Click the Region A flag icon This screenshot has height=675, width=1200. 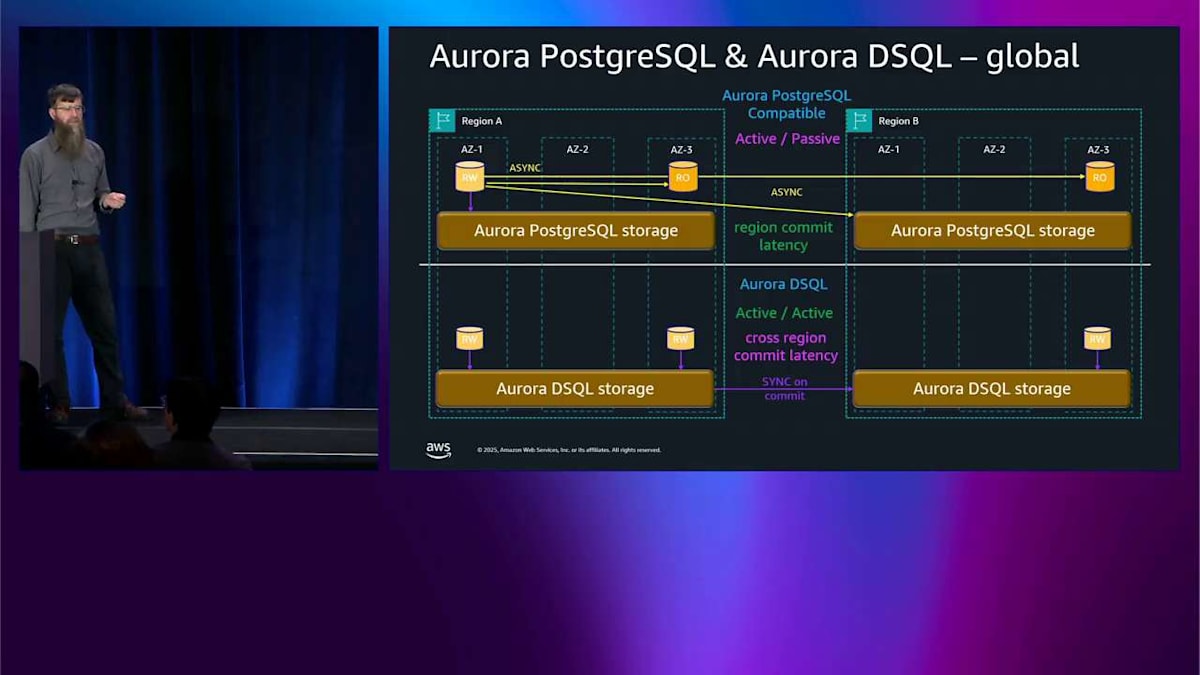(442, 121)
